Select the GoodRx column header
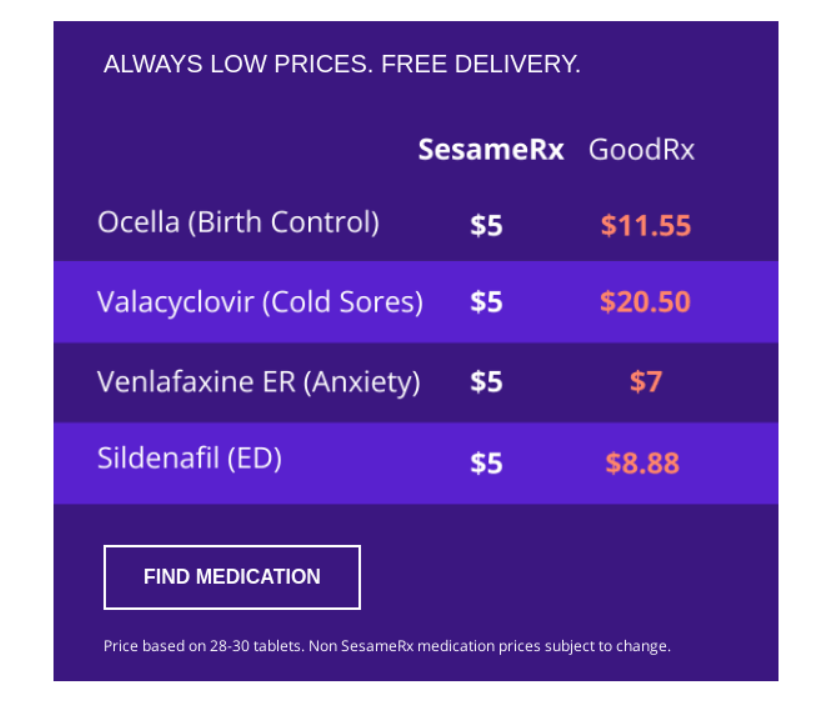Image resolution: width=832 pixels, height=712 pixels. coord(640,150)
